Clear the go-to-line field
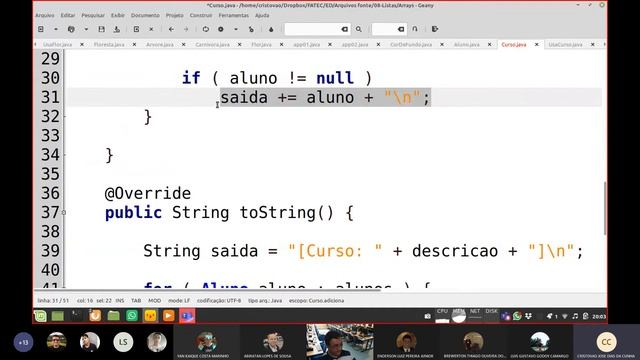Image resolution: width=640 pixels, height=360 pixels. [401, 29]
